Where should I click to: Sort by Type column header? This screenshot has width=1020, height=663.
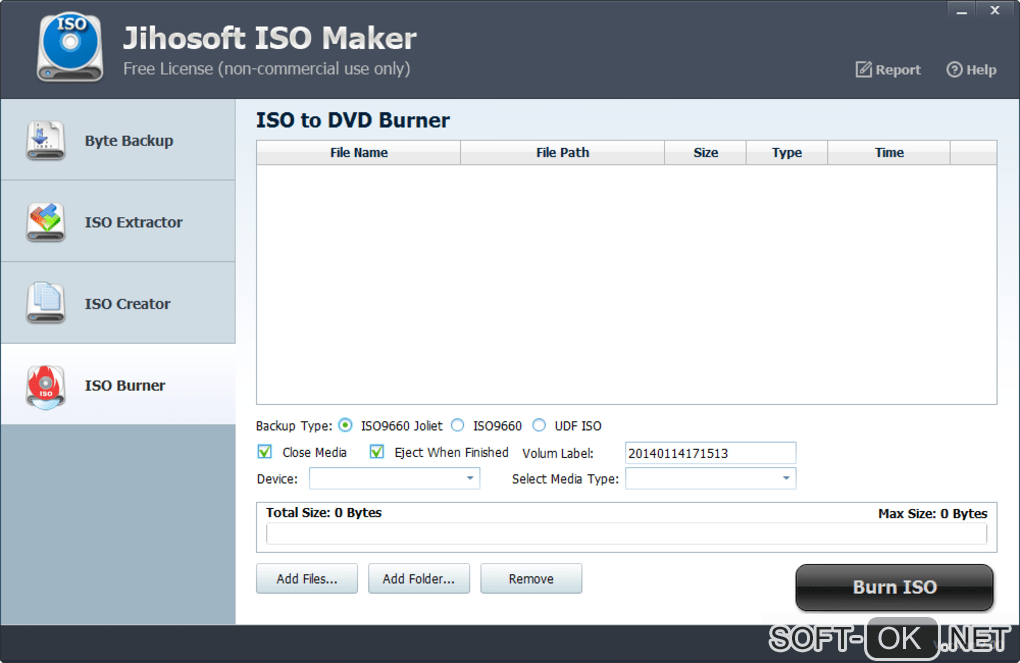[786, 152]
